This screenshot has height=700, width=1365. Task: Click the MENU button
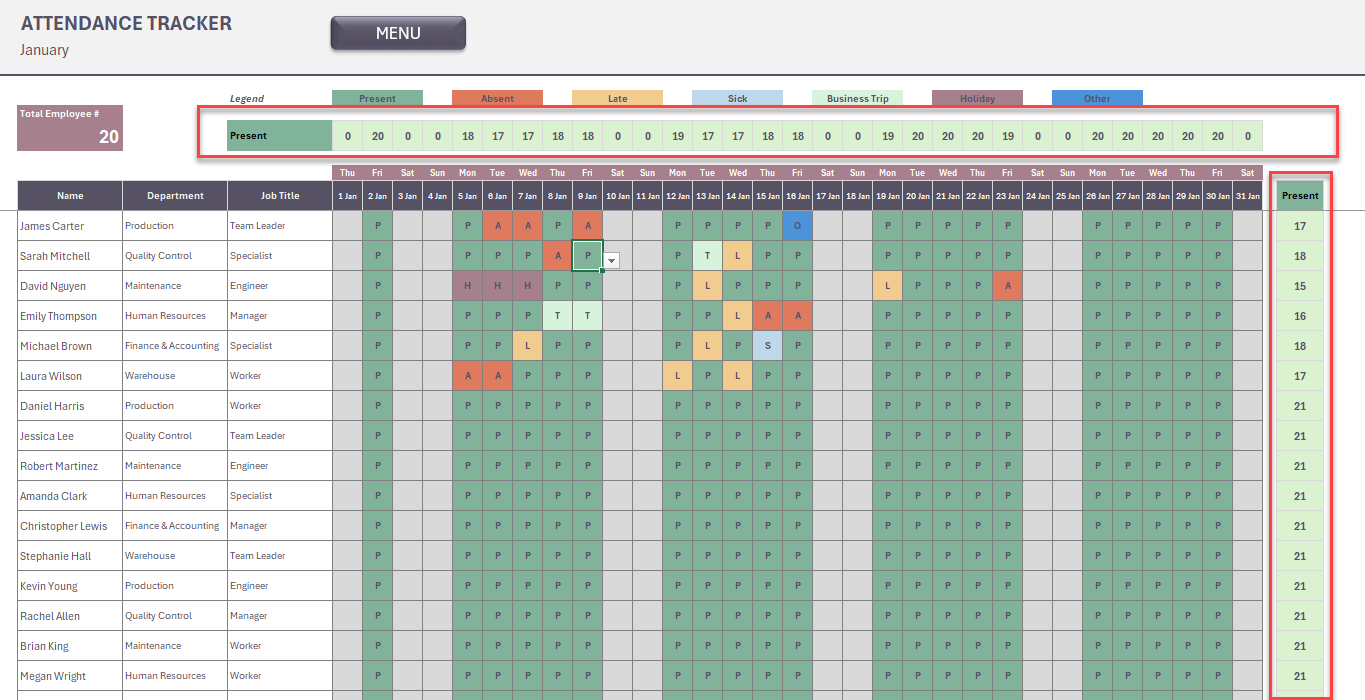pos(398,33)
